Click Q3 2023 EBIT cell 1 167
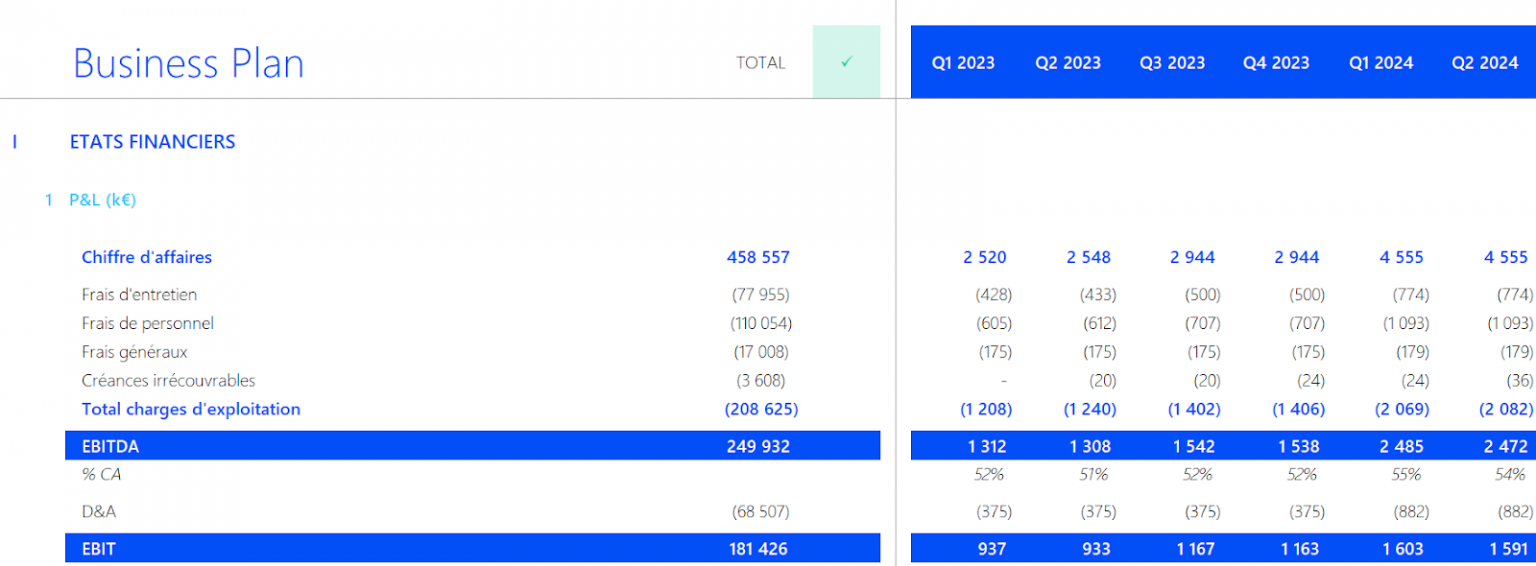The width and height of the screenshot is (1536, 566). click(1195, 549)
